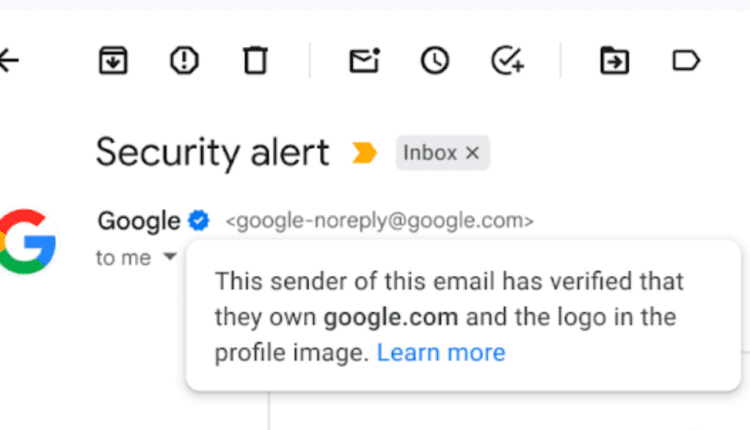Mark the email as unread
The width and height of the screenshot is (750, 430).
pos(364,61)
